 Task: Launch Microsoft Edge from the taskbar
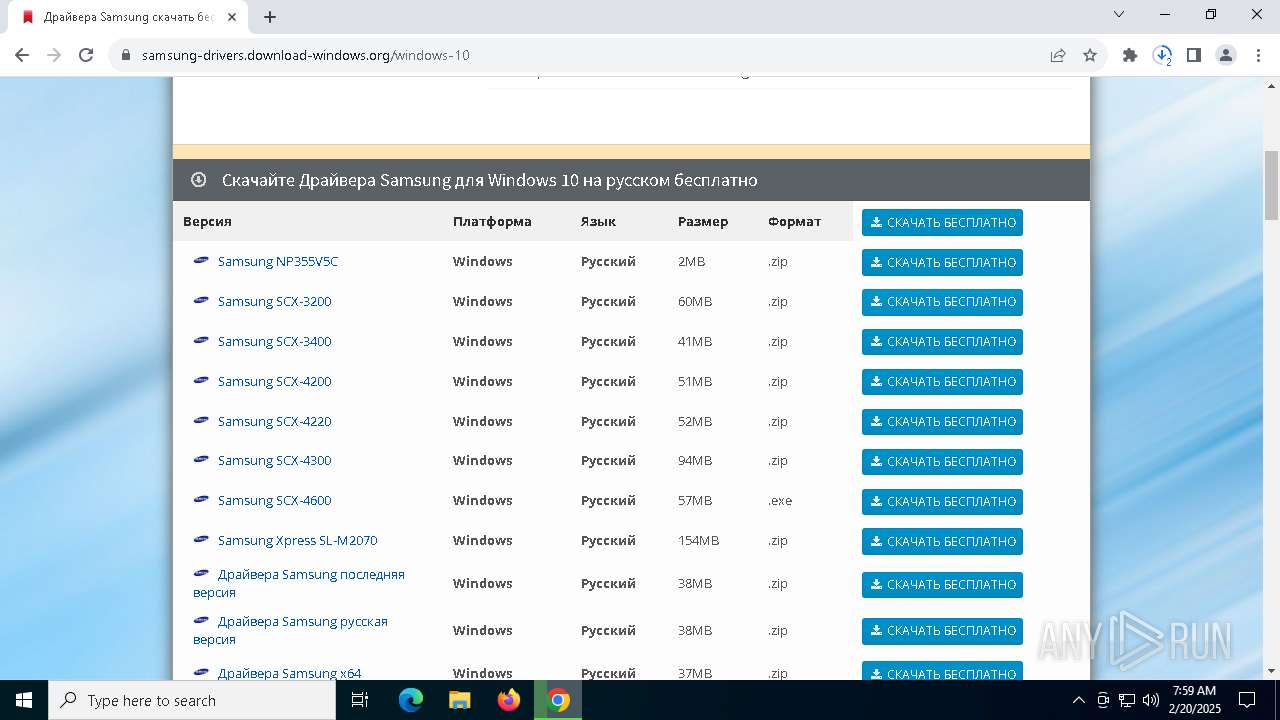411,700
